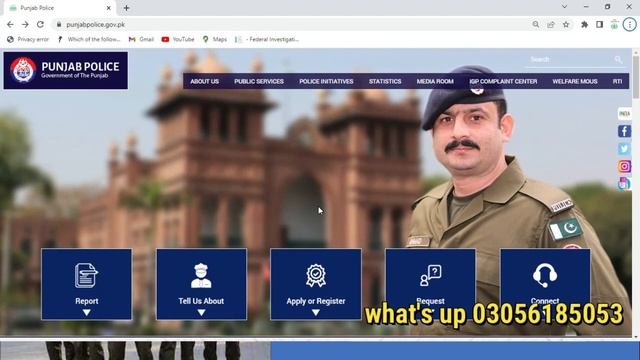The width and height of the screenshot is (640, 360).
Task: Open the About Us menu
Action: point(204,81)
